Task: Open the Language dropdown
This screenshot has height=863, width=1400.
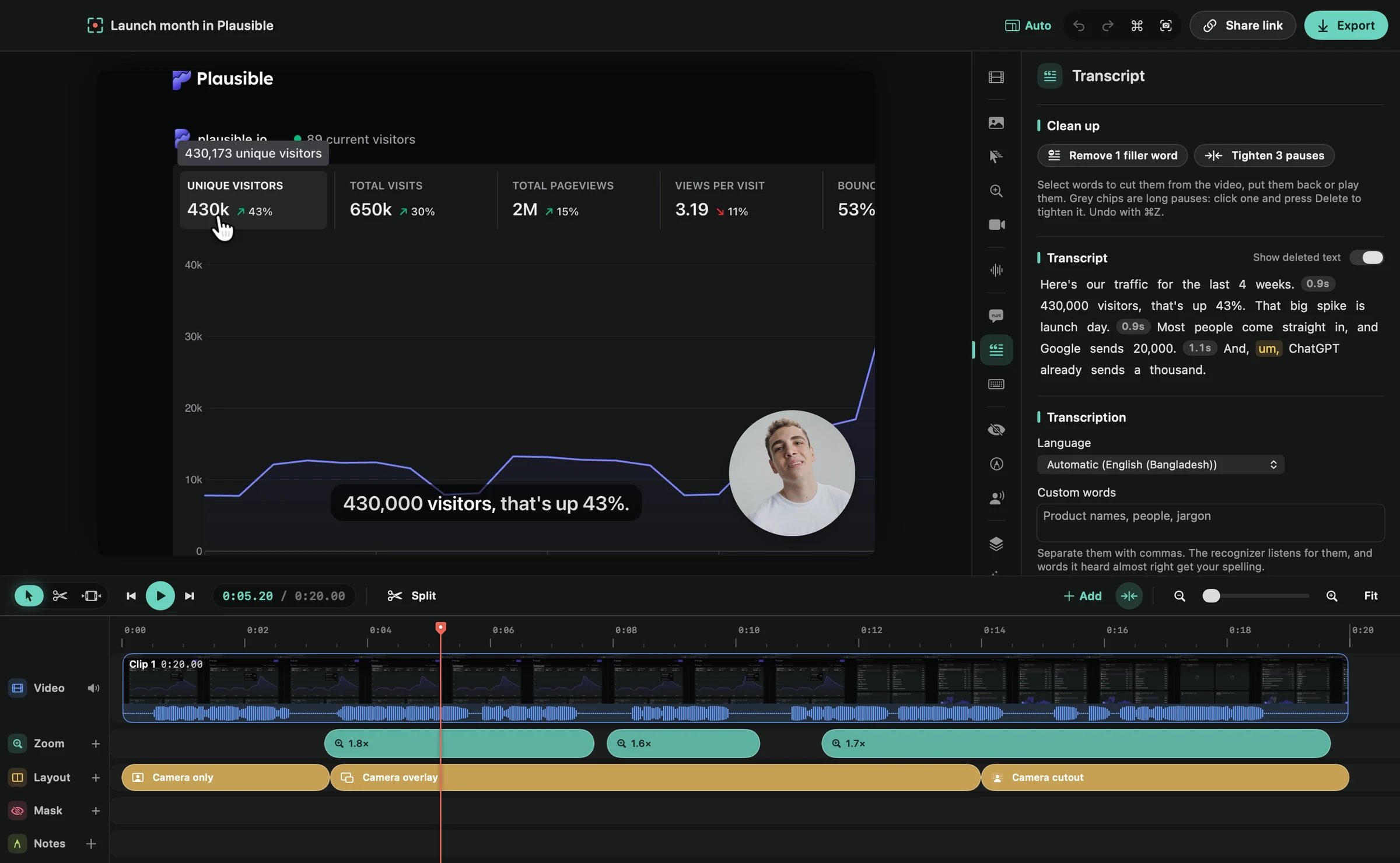Action: point(1160,465)
